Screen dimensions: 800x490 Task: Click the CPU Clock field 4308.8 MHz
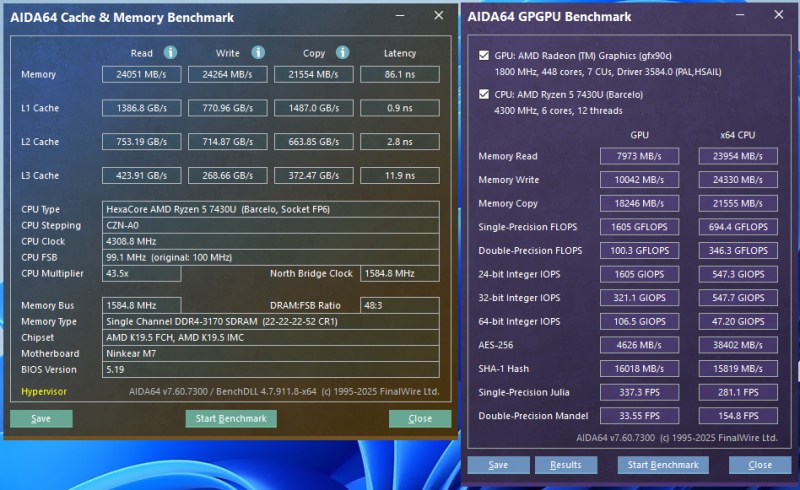coord(271,241)
